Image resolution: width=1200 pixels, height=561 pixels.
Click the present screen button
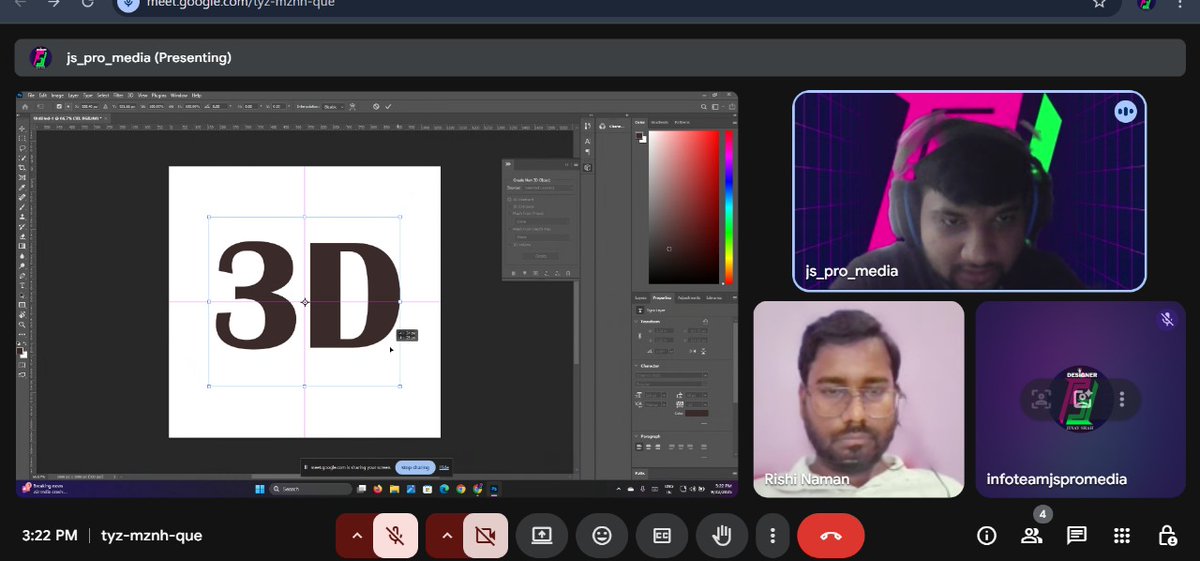(541, 536)
